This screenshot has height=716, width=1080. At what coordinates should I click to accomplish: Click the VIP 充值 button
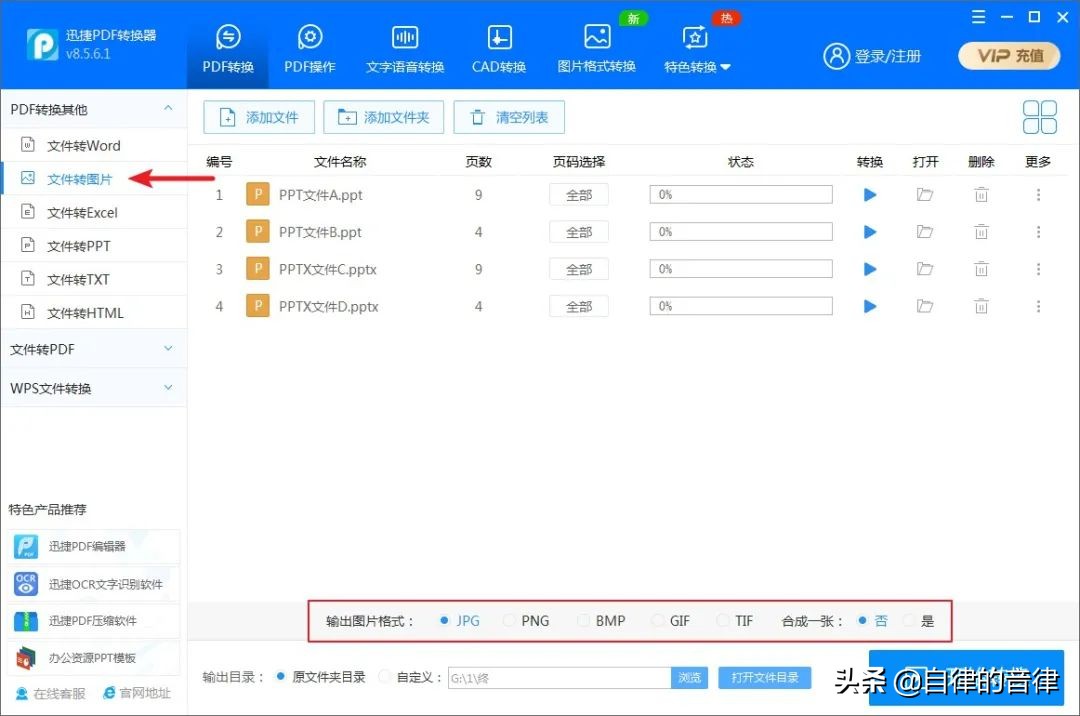click(1010, 56)
